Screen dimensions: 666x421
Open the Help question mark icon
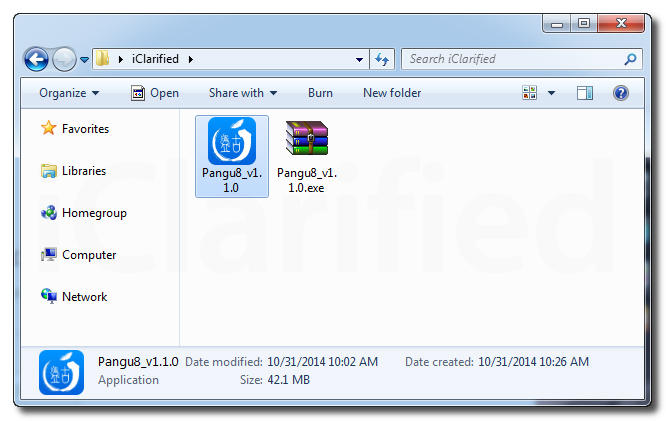click(620, 93)
